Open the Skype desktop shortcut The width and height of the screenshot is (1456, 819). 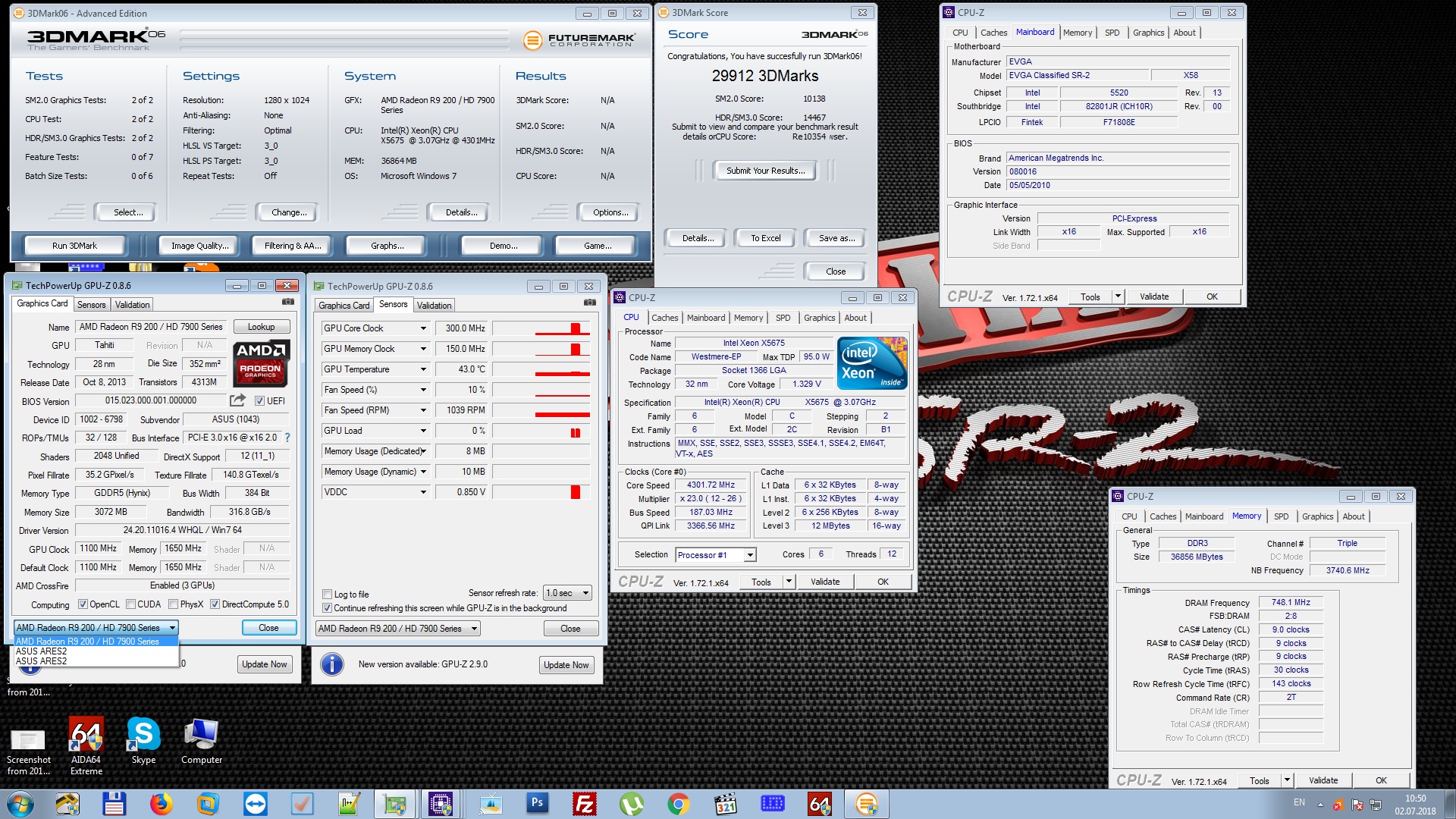tap(143, 741)
